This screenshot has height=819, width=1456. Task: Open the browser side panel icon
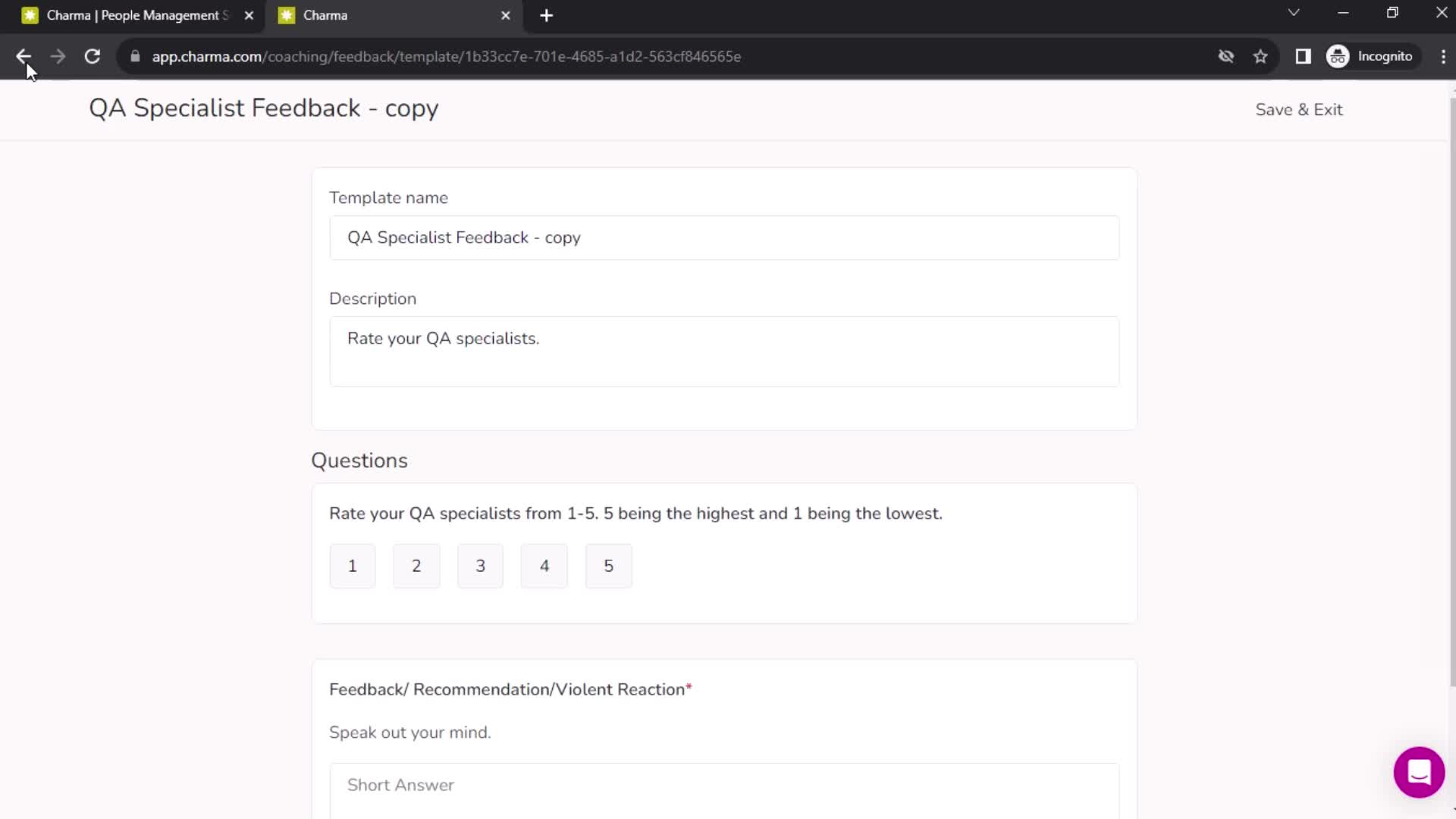[x=1303, y=56]
